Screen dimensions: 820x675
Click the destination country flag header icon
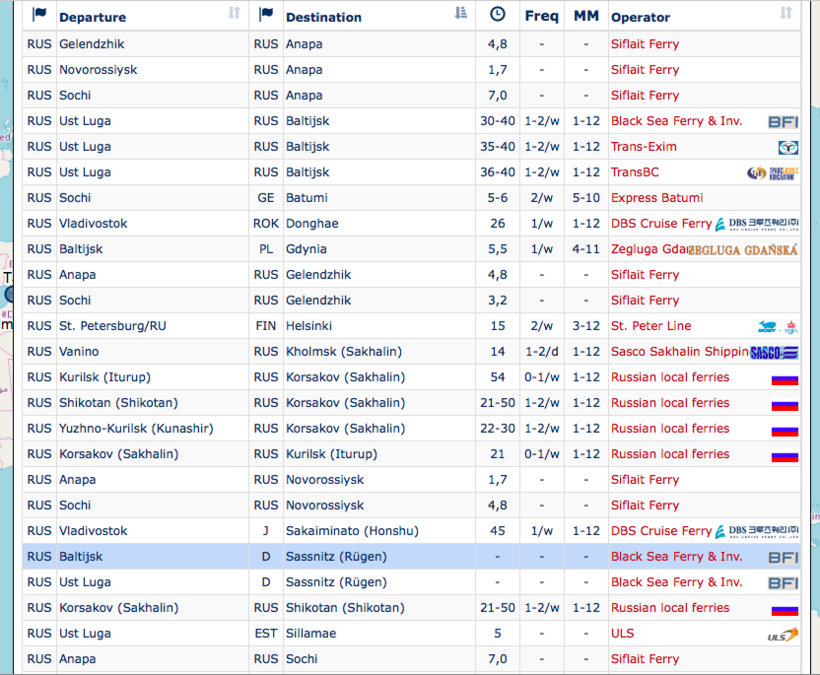pos(266,15)
